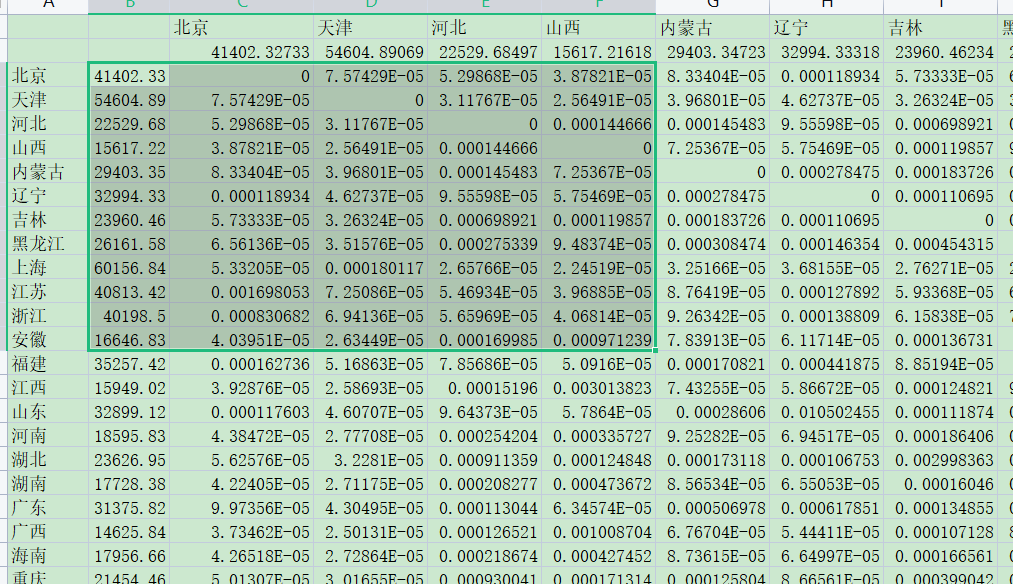Screen dimensions: 1013x584
Task: Click the 上海 row label cell
Action: coord(48,267)
